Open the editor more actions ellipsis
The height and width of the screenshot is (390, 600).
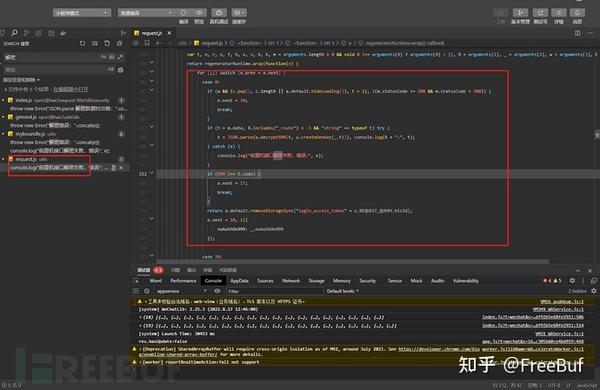click(x=590, y=33)
